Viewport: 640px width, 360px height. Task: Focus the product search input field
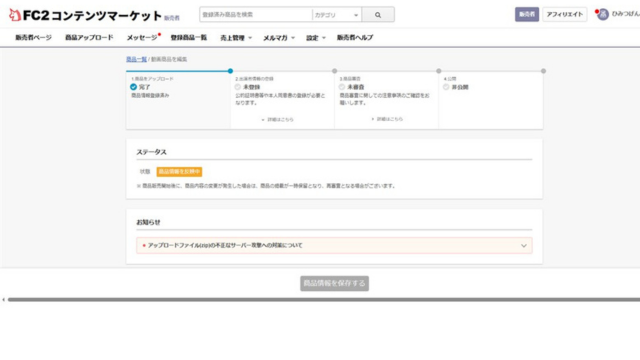coord(256,15)
